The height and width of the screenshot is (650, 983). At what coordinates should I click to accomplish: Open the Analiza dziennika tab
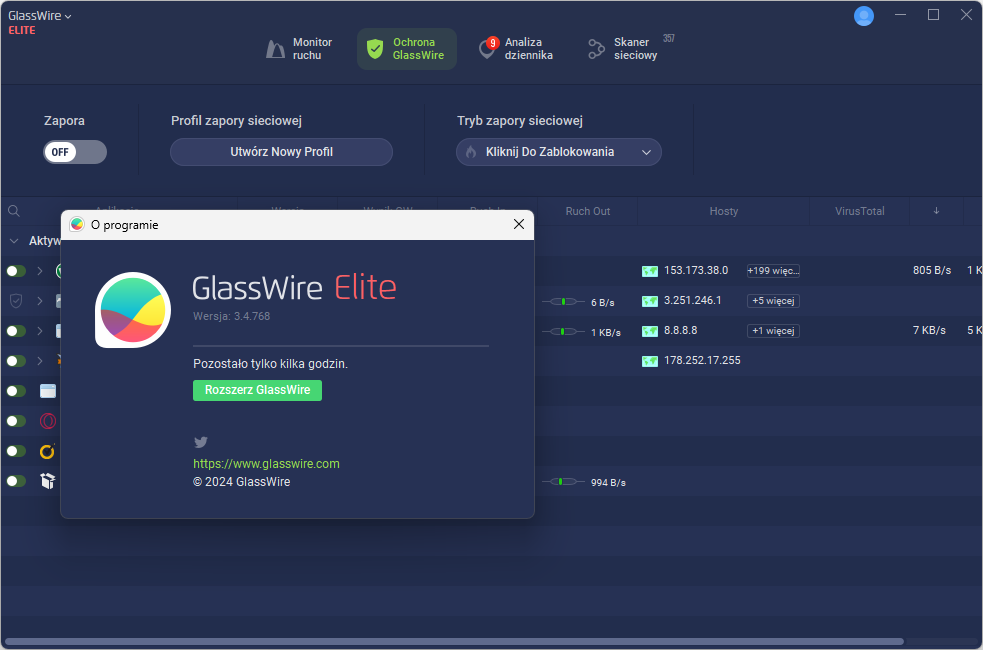(516, 49)
